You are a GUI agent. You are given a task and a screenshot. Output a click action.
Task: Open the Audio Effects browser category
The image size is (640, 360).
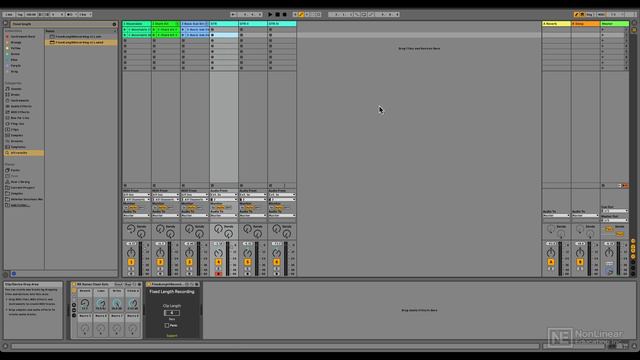20,106
